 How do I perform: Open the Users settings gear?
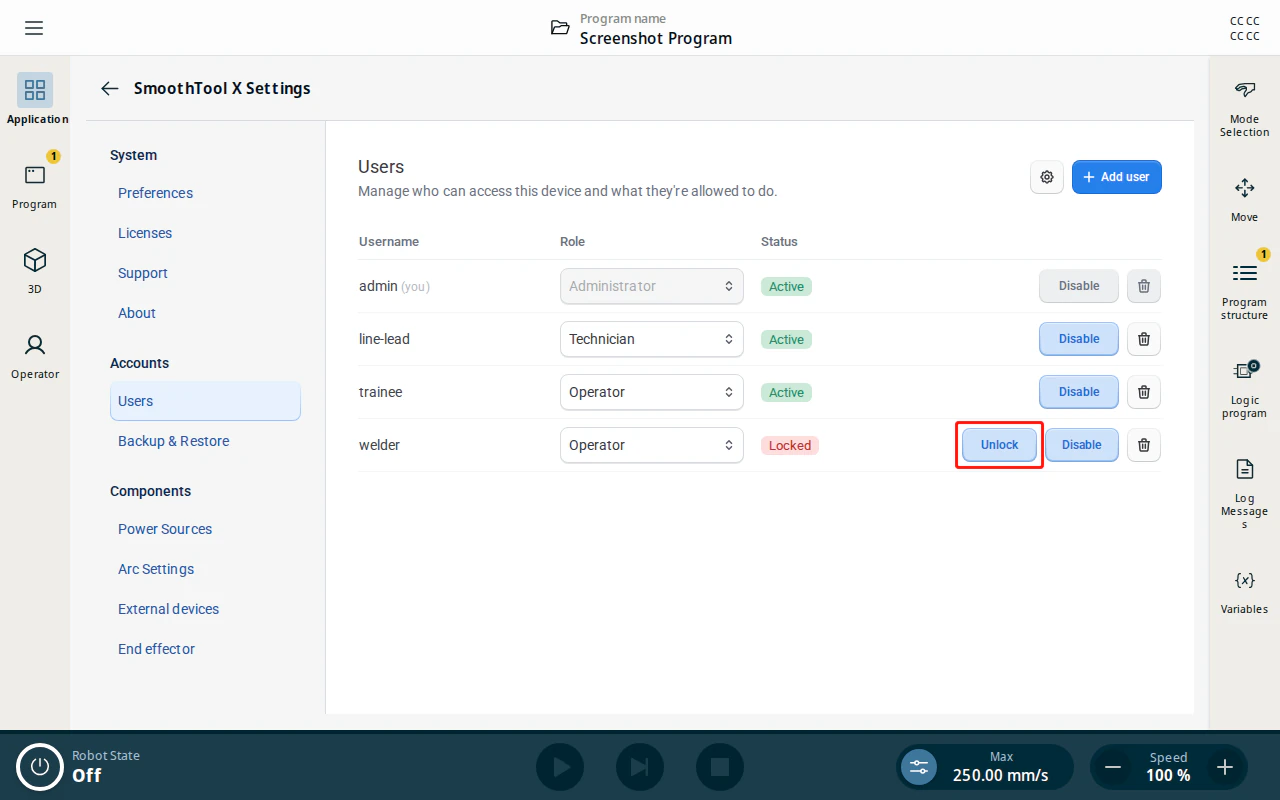(x=1047, y=177)
